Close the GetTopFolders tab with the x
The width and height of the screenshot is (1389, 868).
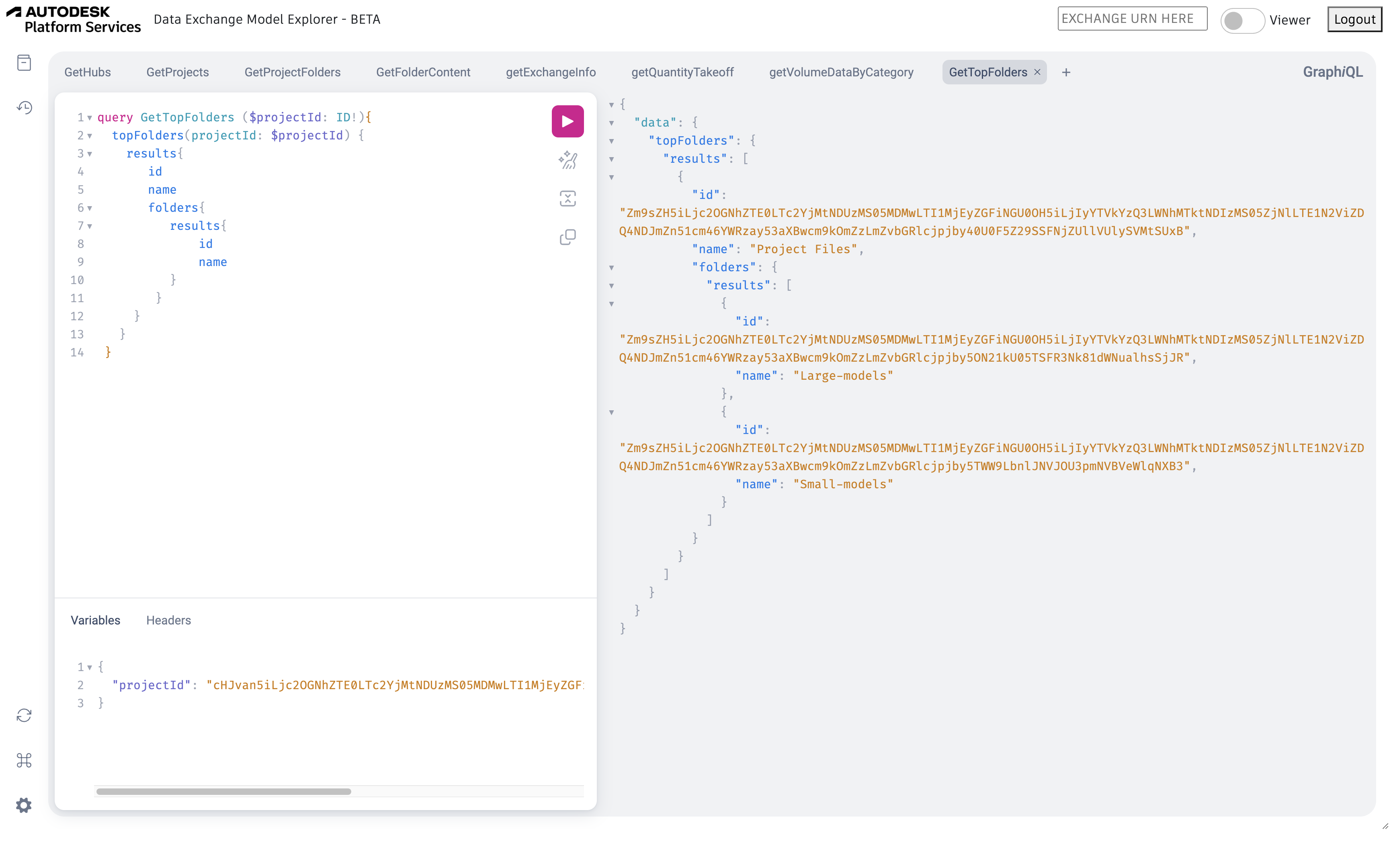1037,72
